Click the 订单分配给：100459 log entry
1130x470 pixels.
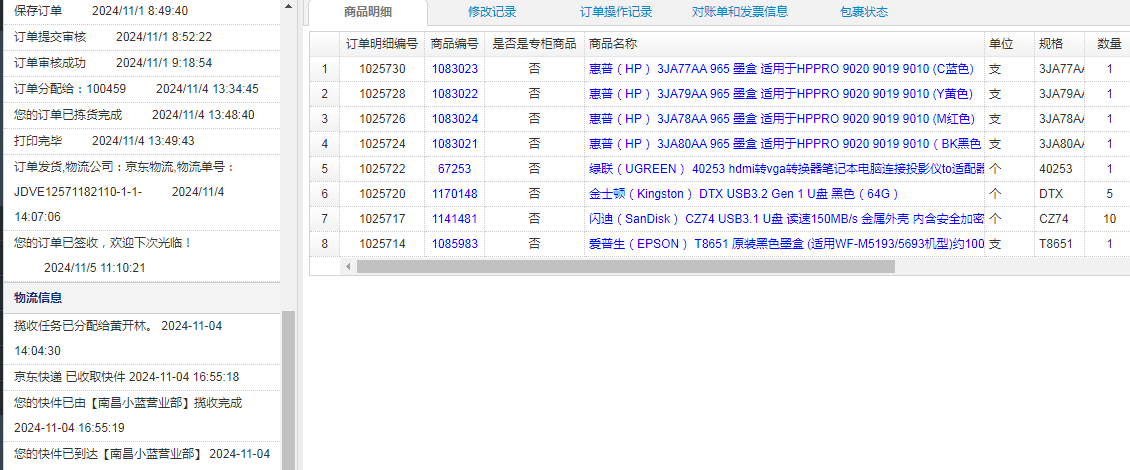(x=141, y=89)
